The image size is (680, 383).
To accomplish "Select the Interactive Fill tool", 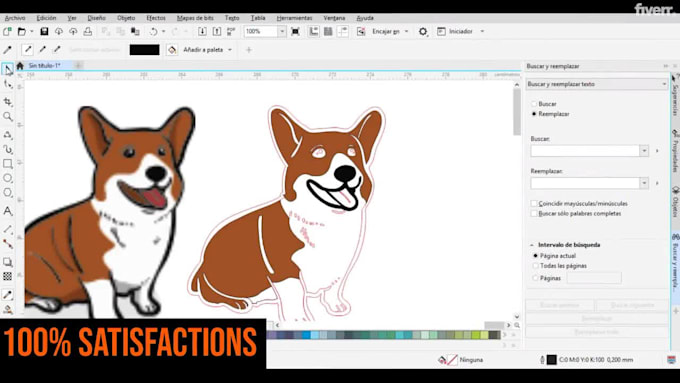I will 7,309.
